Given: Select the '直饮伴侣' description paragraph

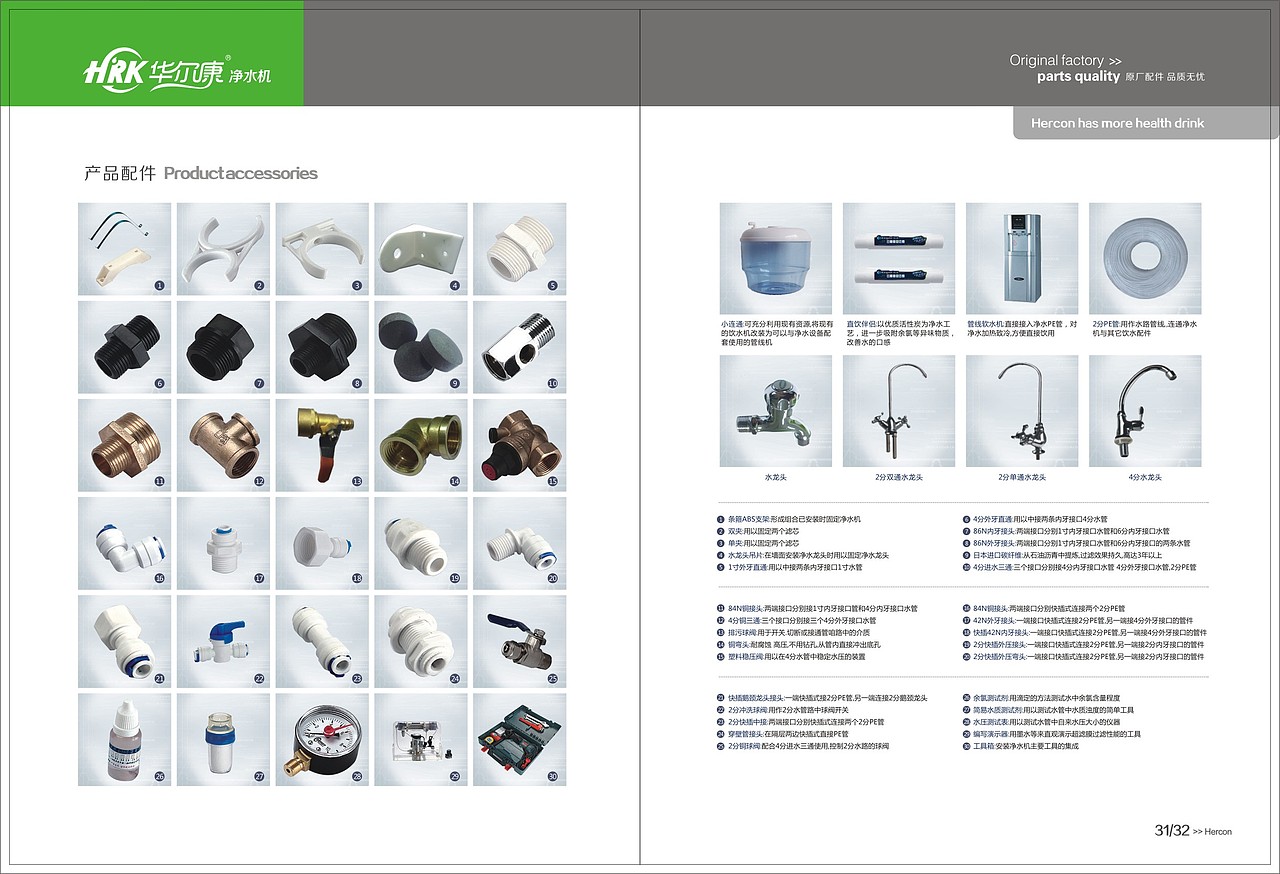Looking at the screenshot, I should [x=900, y=333].
